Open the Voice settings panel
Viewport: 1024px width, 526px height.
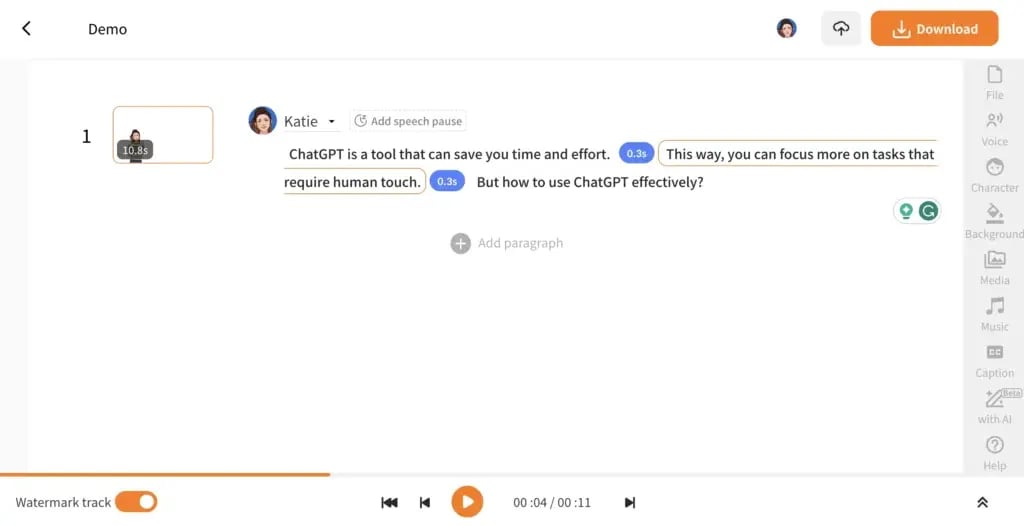[994, 128]
